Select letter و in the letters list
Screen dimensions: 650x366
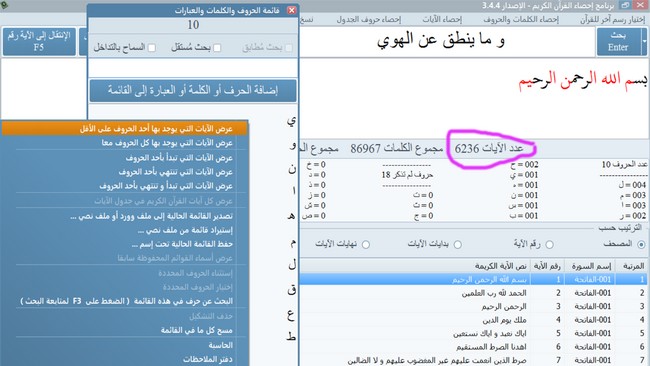point(293,145)
